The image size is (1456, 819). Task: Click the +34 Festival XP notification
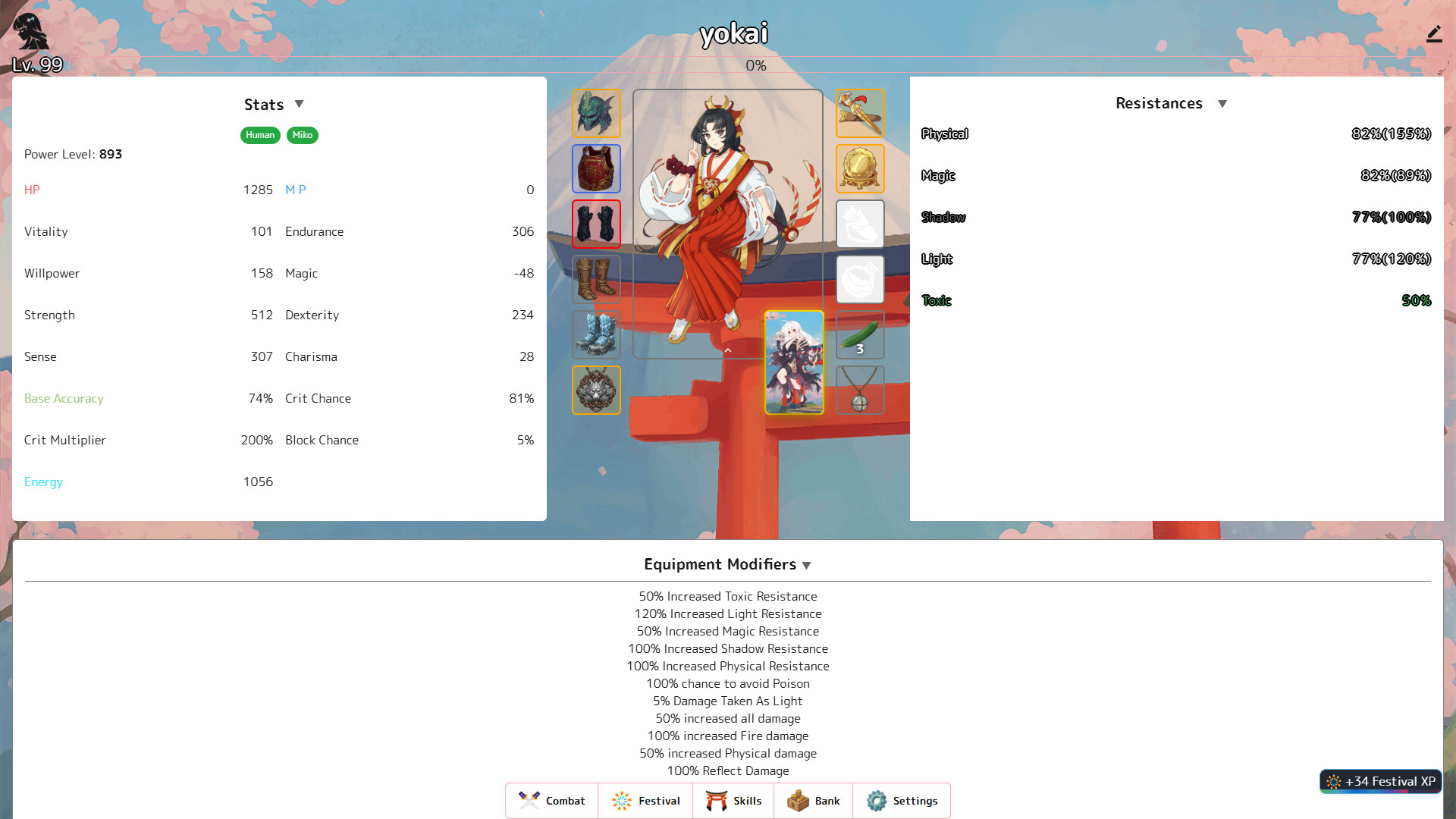click(1381, 781)
